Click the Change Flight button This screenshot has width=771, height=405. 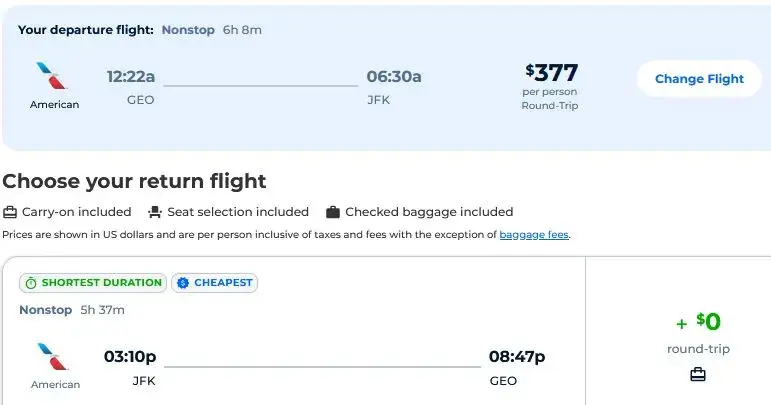(x=699, y=79)
